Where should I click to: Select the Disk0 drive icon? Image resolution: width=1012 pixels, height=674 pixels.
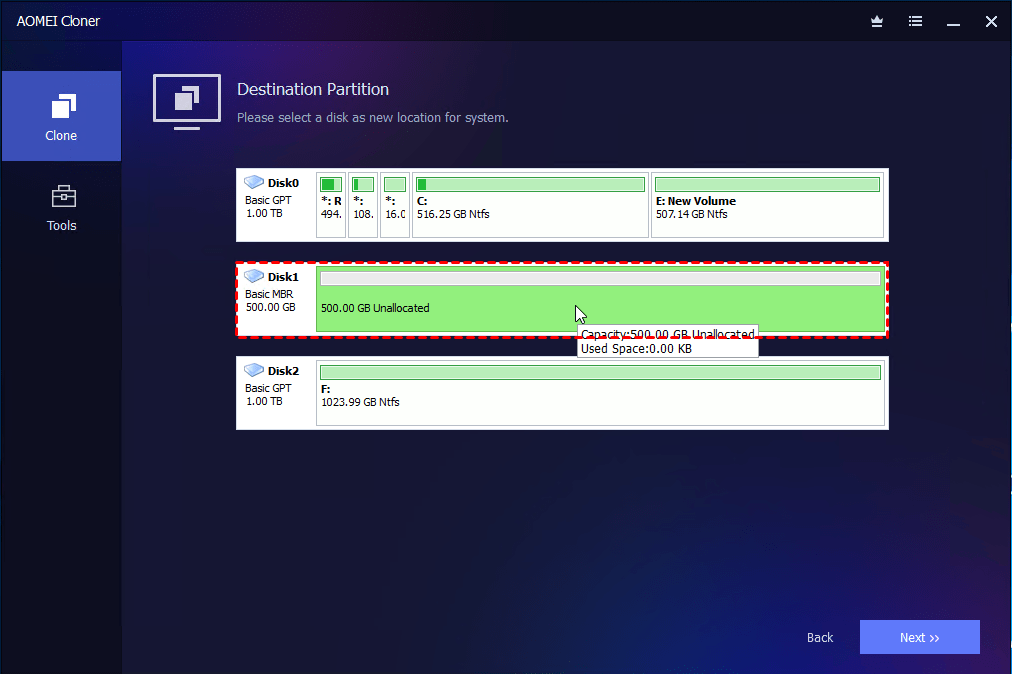pos(254,182)
